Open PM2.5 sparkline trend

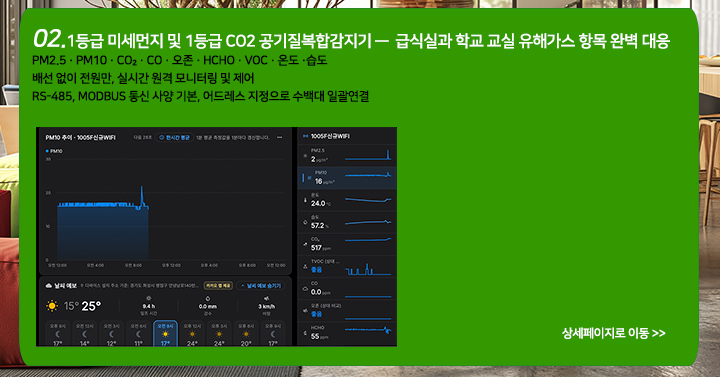[x=368, y=155]
